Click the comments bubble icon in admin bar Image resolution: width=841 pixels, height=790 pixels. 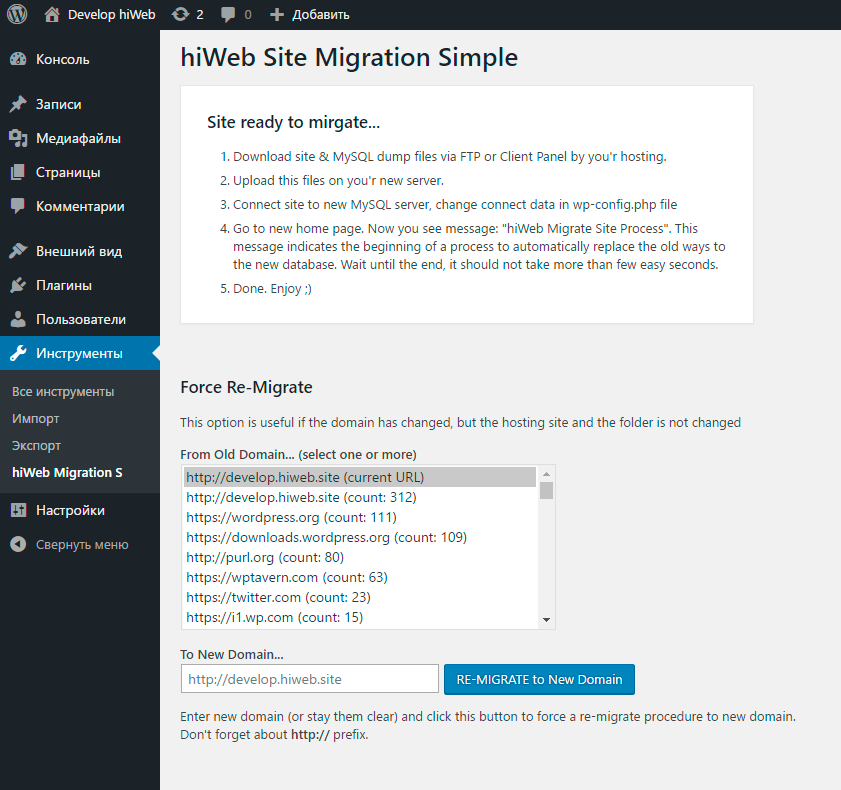click(229, 14)
